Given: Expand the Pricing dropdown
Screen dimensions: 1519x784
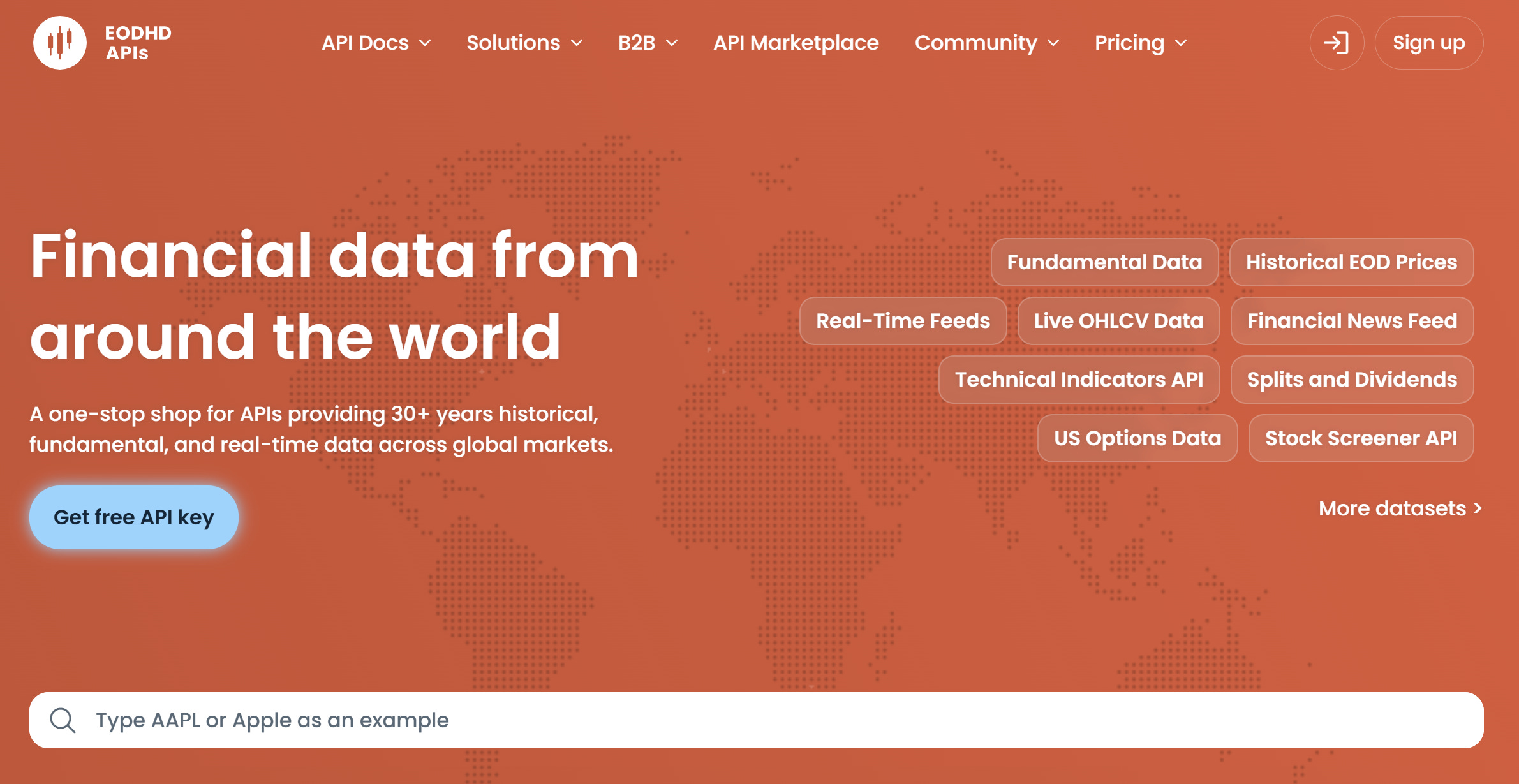Looking at the screenshot, I should (1140, 43).
